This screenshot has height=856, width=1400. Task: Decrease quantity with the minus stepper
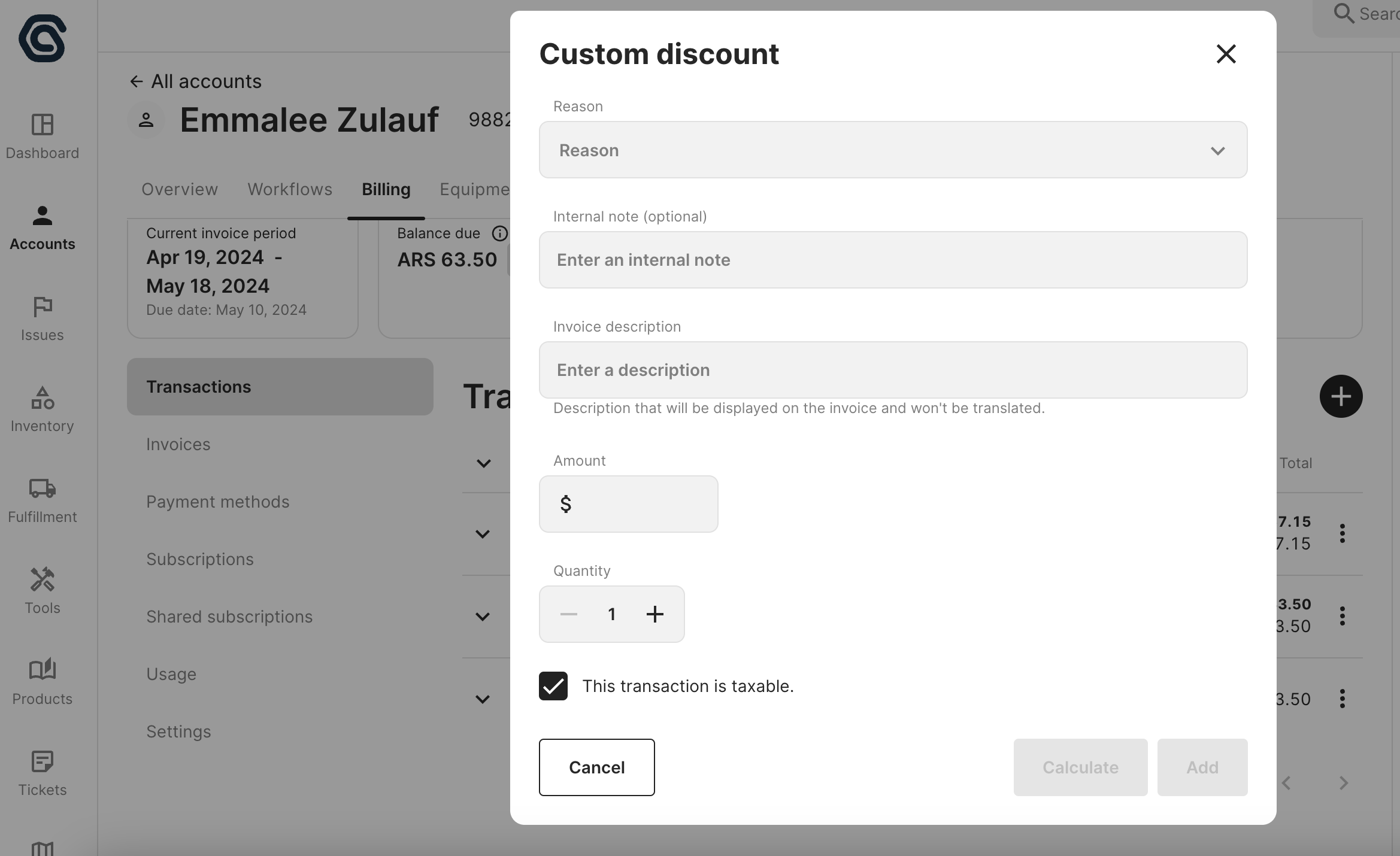568,614
